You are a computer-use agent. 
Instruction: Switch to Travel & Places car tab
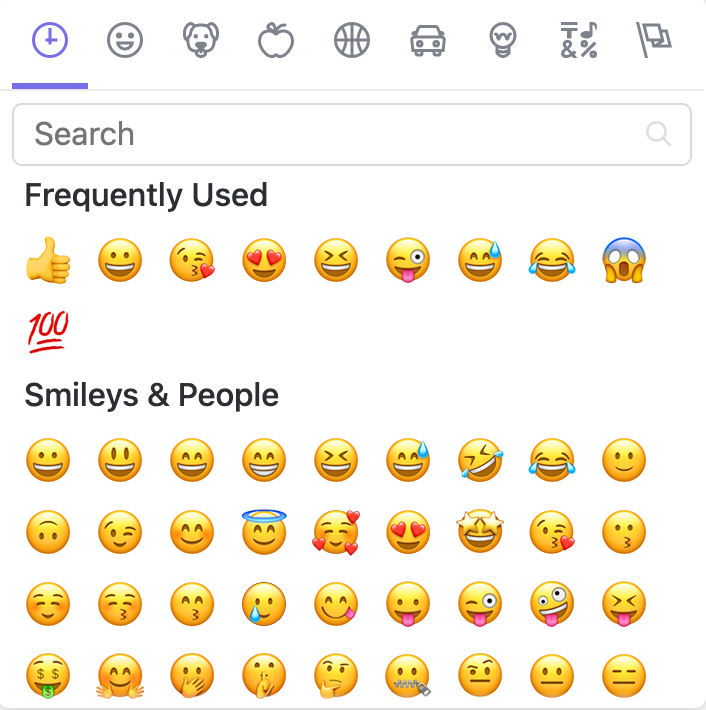(x=428, y=41)
